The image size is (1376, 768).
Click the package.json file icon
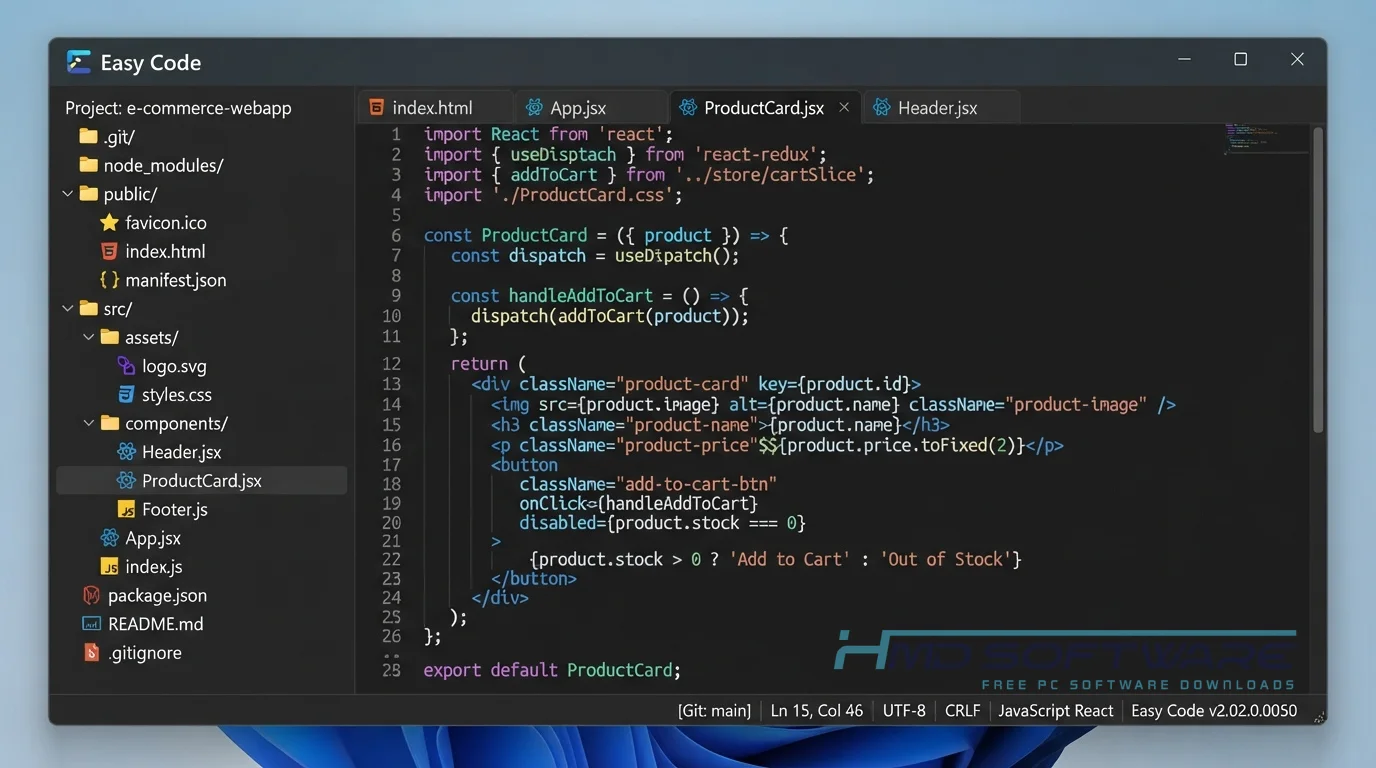coord(92,595)
